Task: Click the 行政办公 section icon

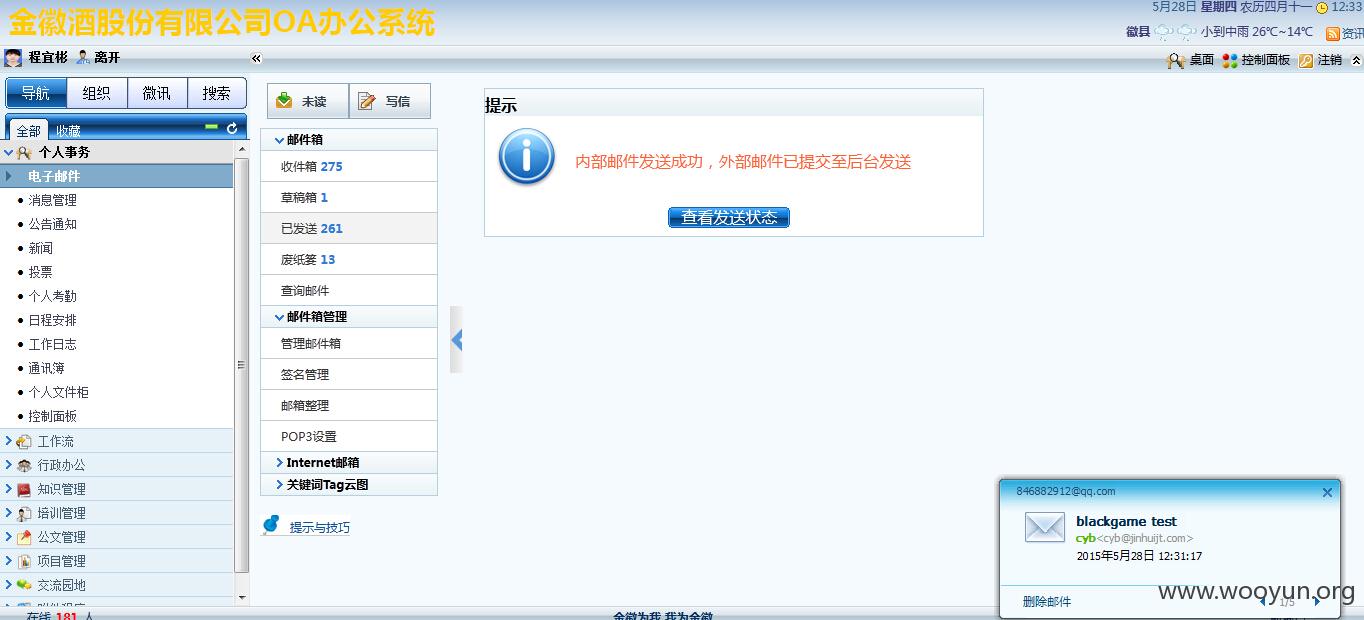Action: point(24,465)
